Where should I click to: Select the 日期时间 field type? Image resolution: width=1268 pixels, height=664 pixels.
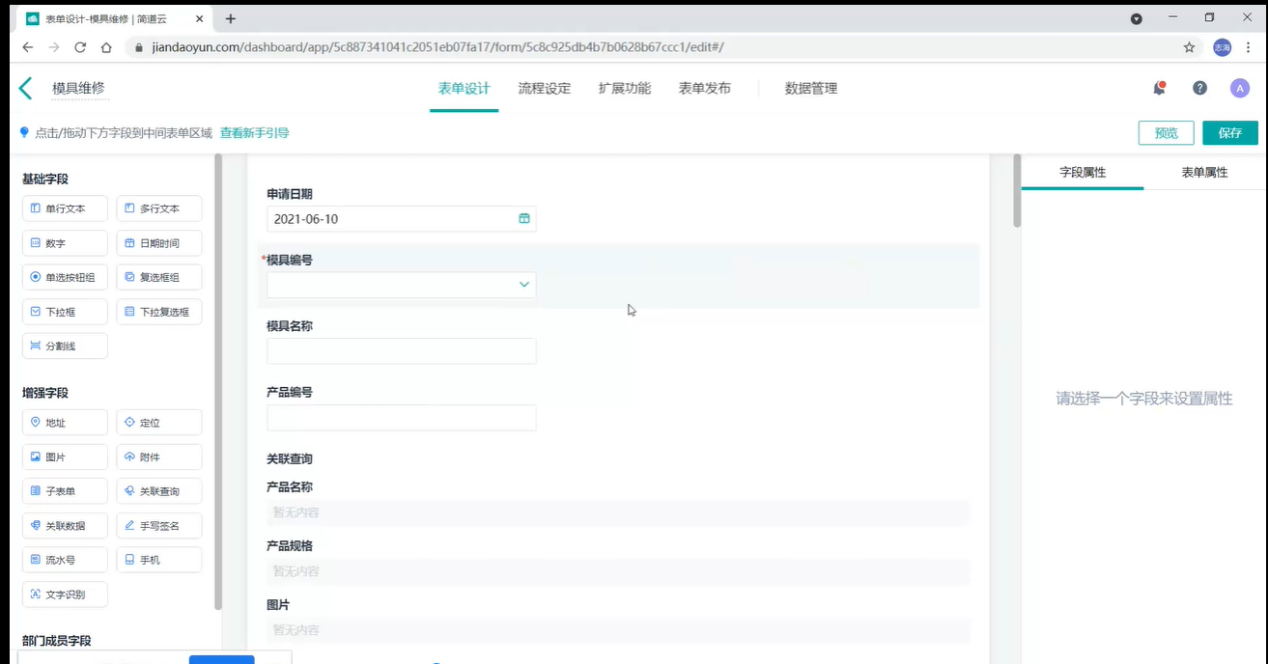(x=158, y=242)
